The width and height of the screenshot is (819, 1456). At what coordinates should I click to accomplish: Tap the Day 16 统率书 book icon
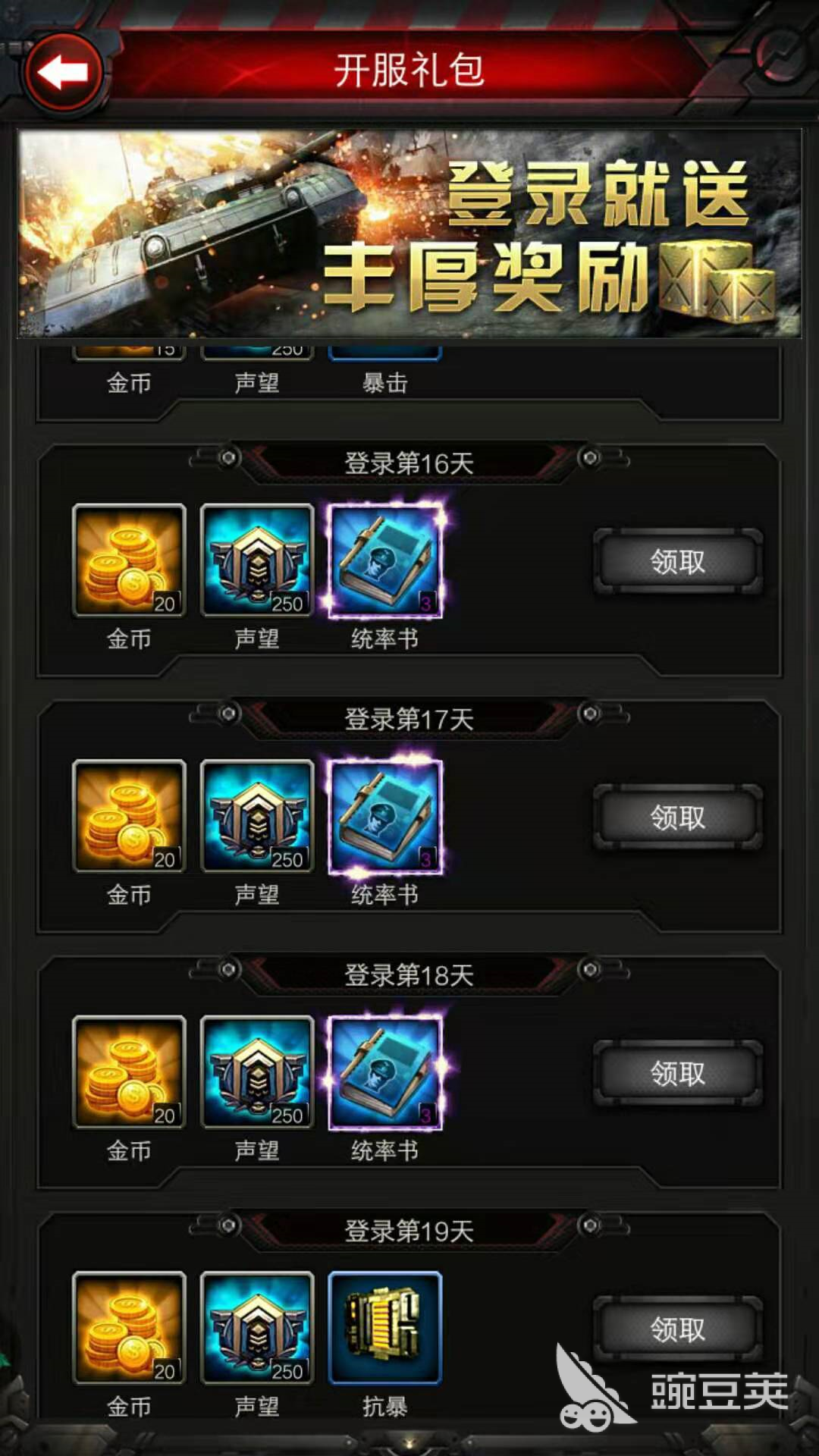[x=385, y=560]
